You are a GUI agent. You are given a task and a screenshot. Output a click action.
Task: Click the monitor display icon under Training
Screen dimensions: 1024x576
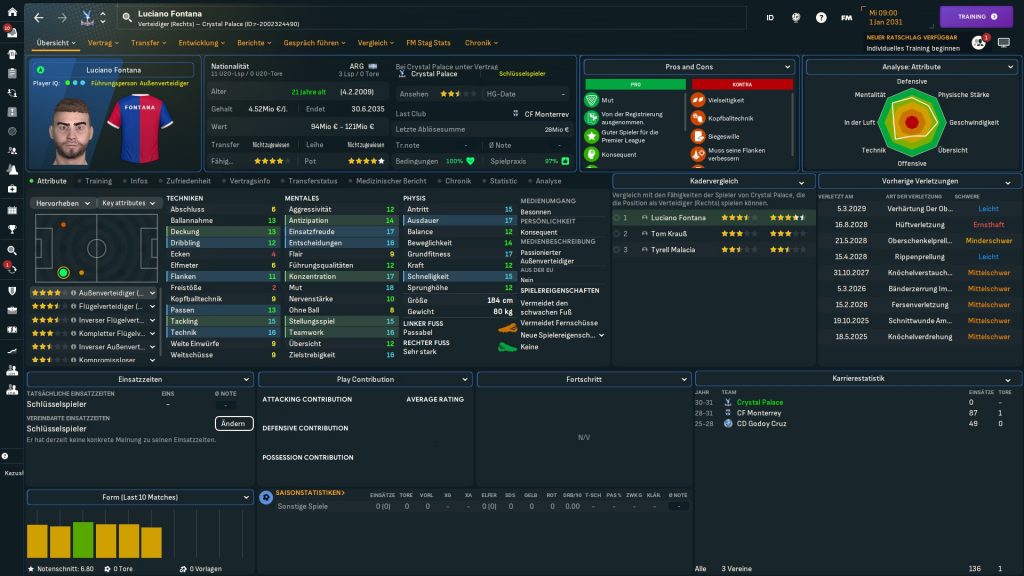click(x=1004, y=43)
